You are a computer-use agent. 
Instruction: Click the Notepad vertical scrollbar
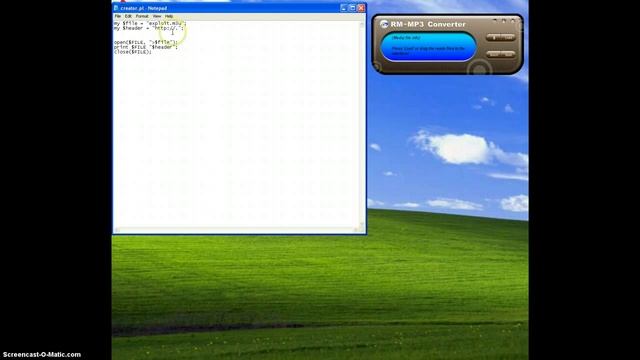click(x=362, y=124)
